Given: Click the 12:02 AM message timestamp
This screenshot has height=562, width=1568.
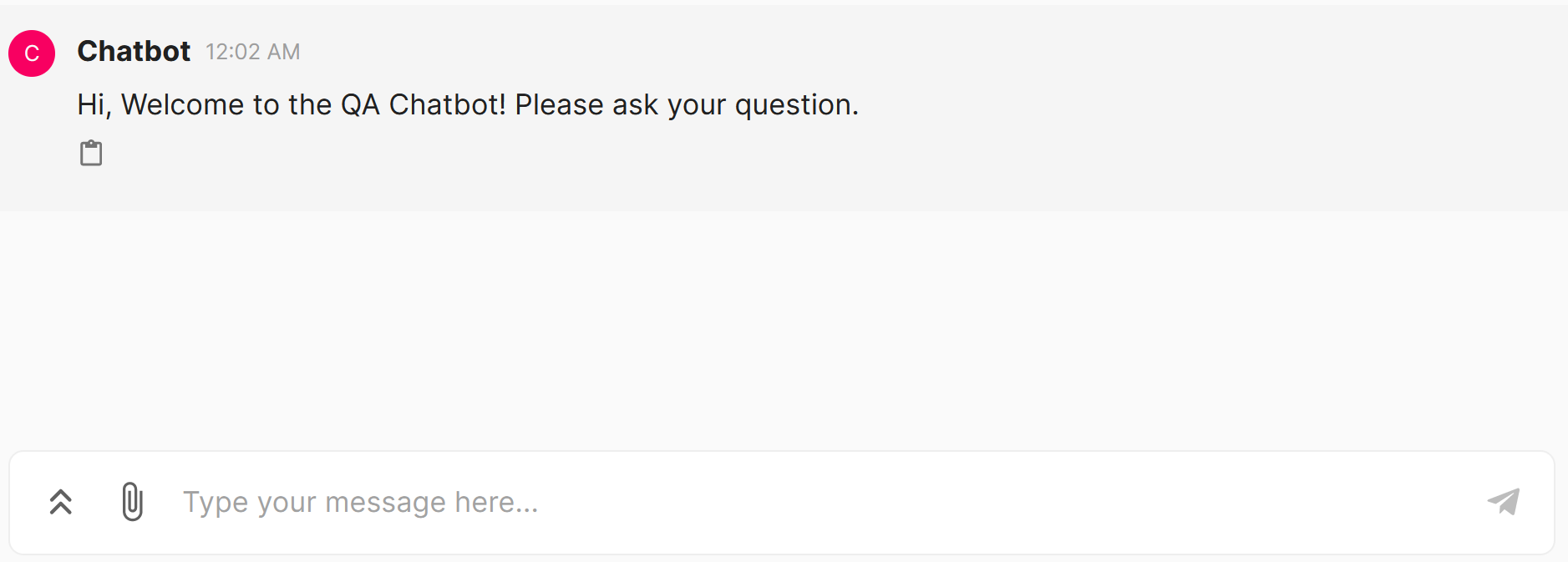Looking at the screenshot, I should (x=252, y=52).
